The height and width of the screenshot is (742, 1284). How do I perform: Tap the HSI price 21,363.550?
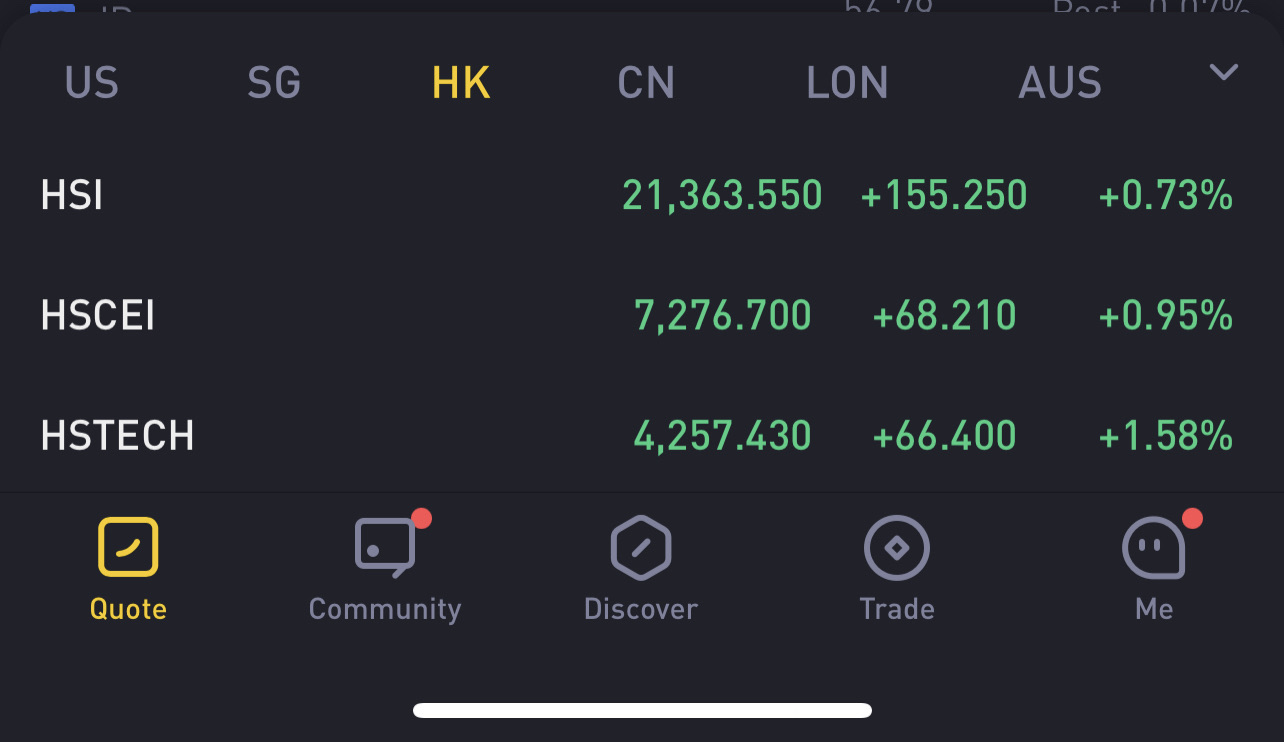click(x=722, y=195)
